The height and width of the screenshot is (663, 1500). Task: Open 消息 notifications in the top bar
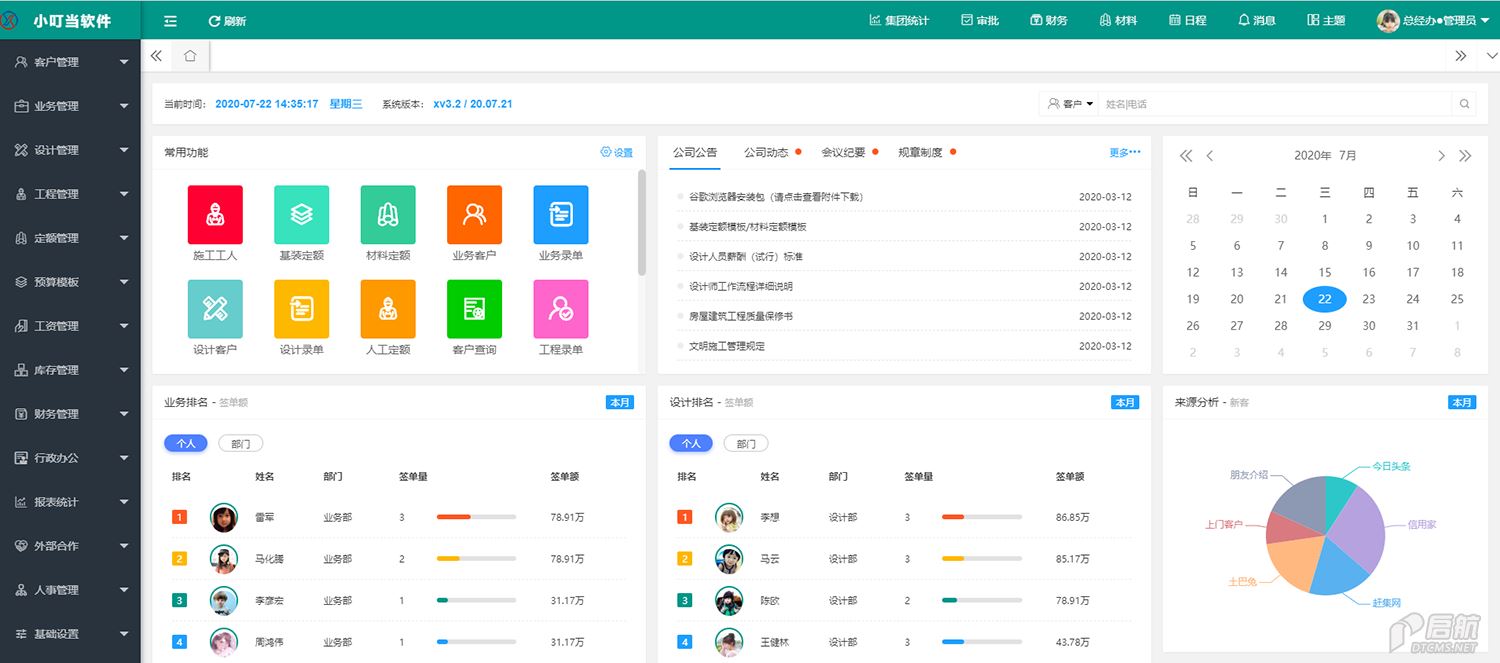coord(1257,21)
